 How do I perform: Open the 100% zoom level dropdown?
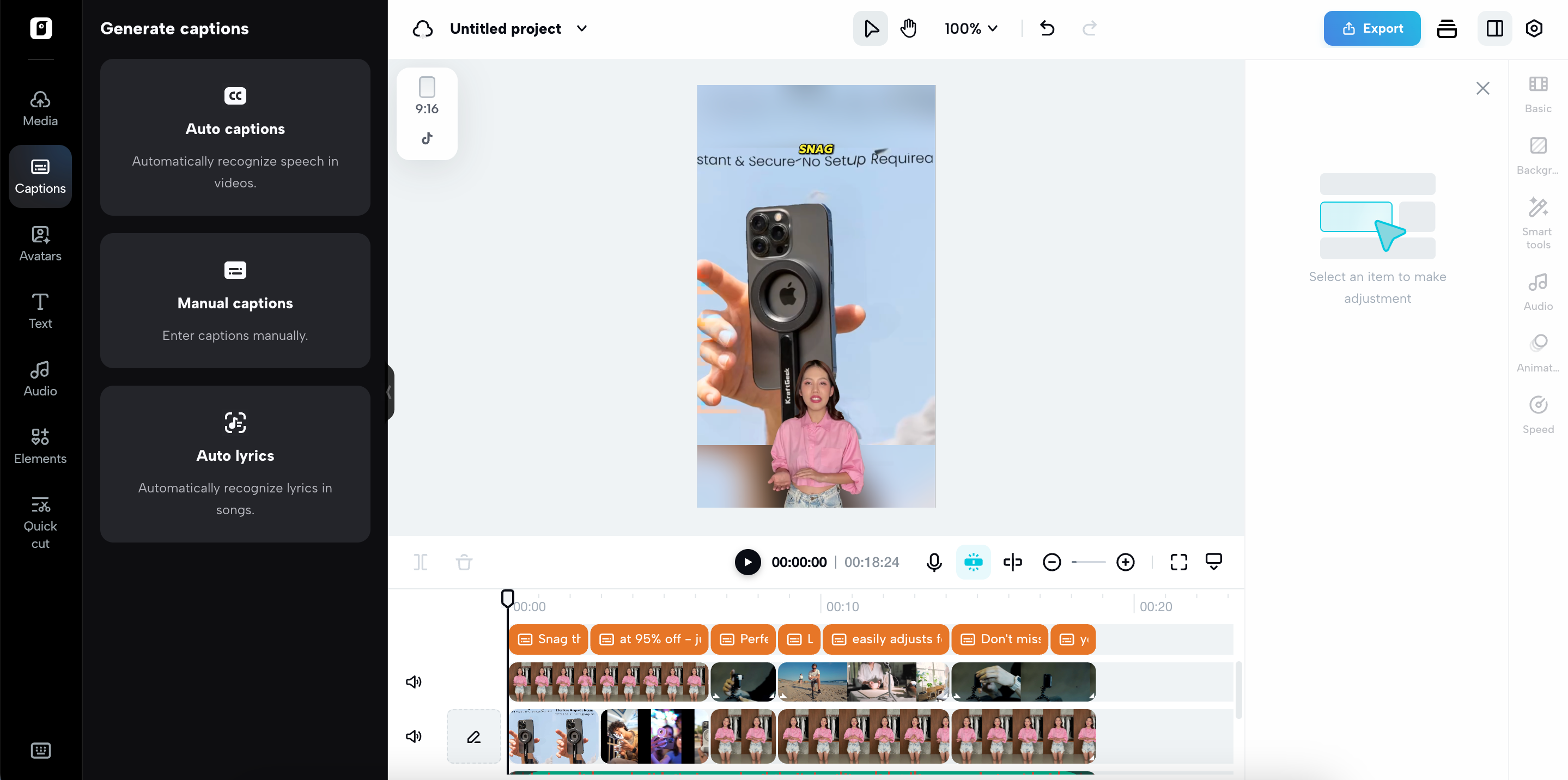970,28
